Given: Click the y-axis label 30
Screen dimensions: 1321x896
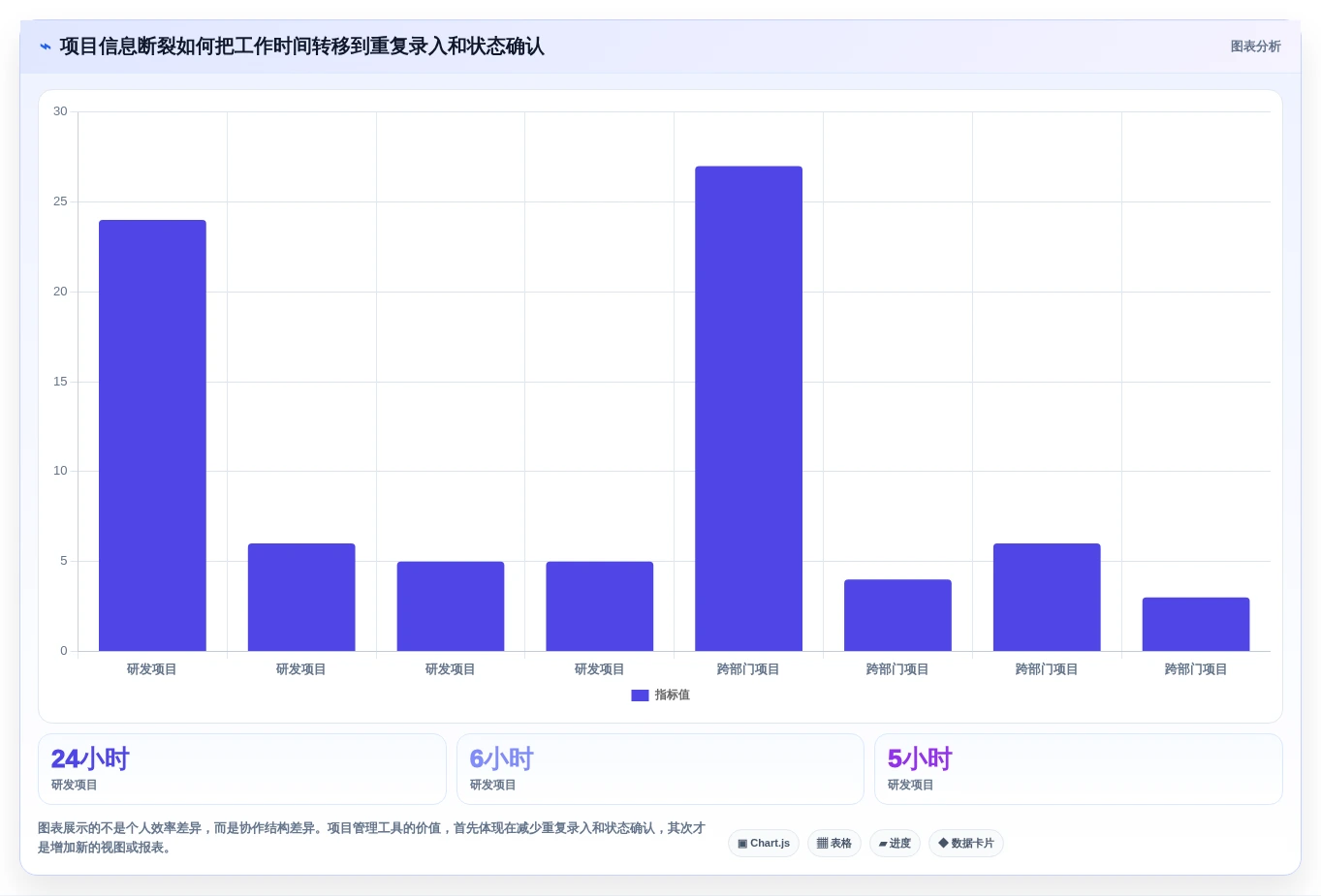Looking at the screenshot, I should 60,111.
